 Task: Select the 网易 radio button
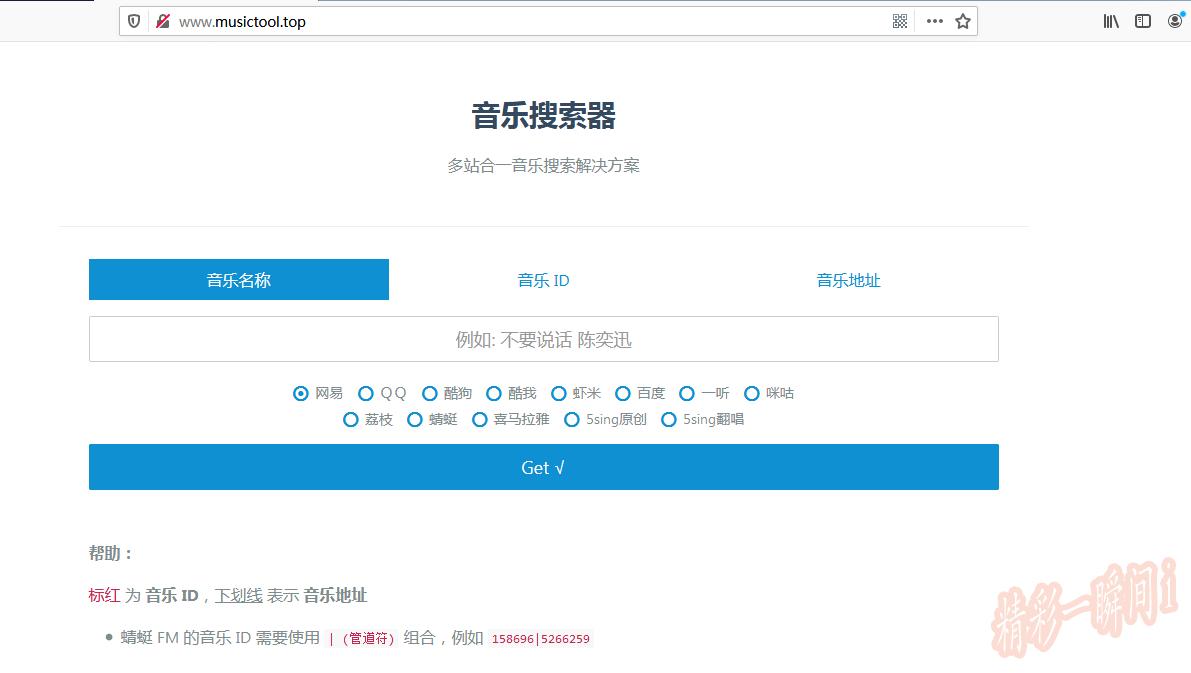click(x=301, y=393)
